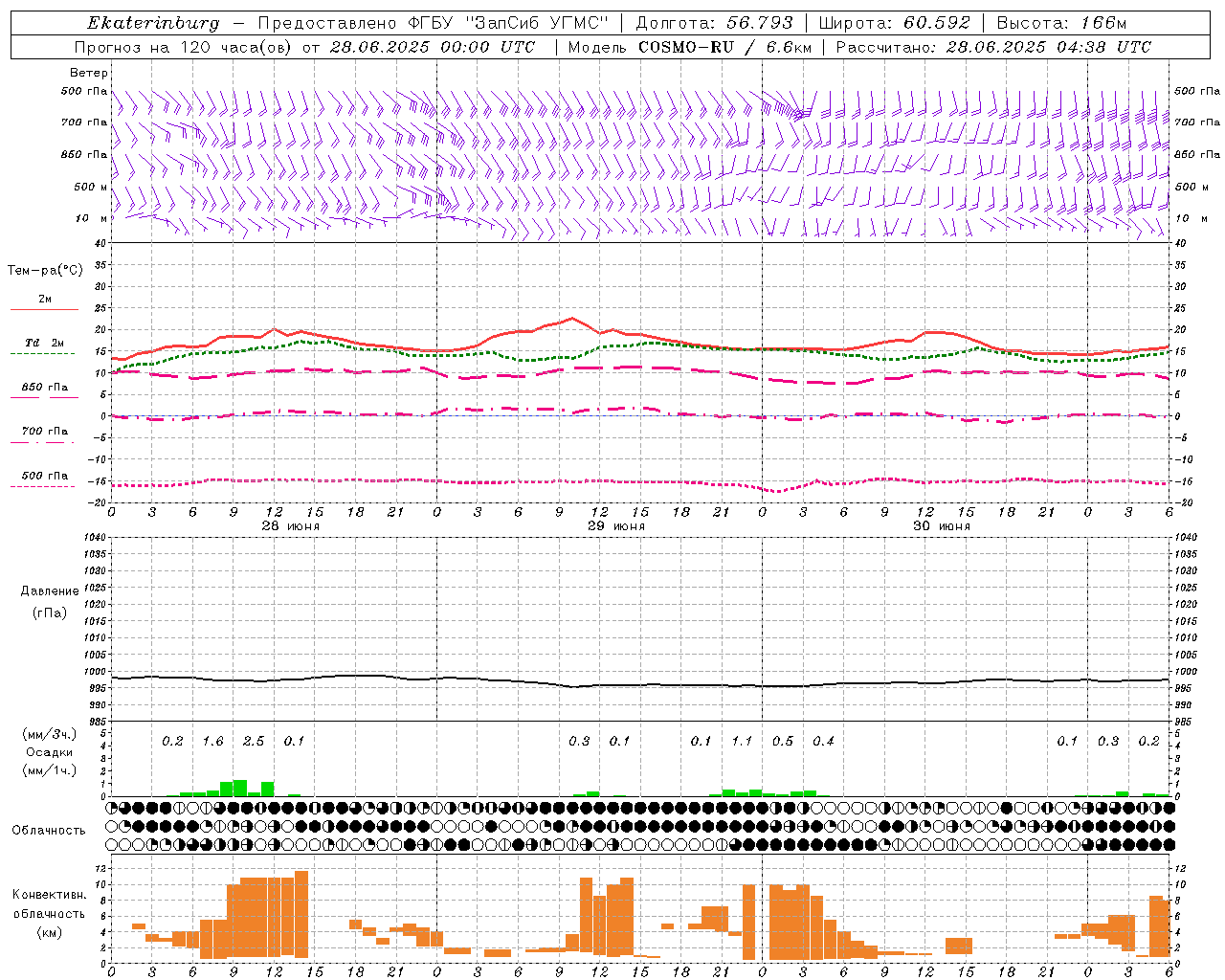Click the Td 2м dew point legend
1225x980 pixels.
click(44, 346)
